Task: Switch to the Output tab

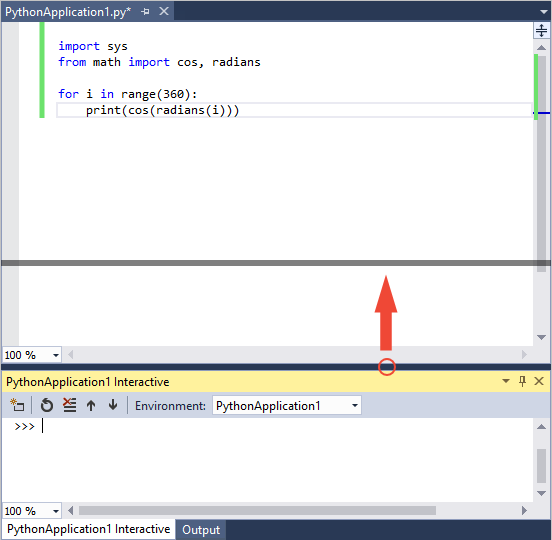Action: pyautogui.click(x=201, y=530)
